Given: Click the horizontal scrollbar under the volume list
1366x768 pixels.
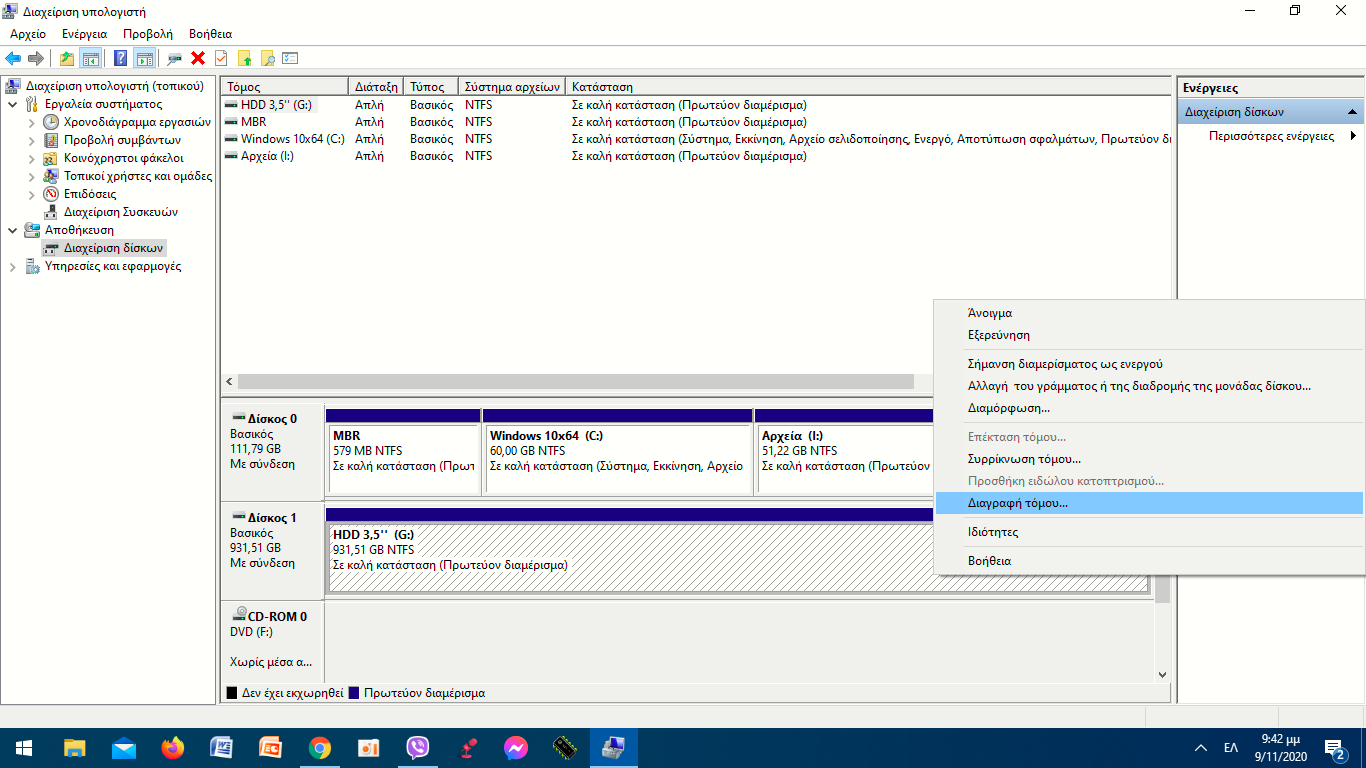Looking at the screenshot, I should (x=575, y=382).
